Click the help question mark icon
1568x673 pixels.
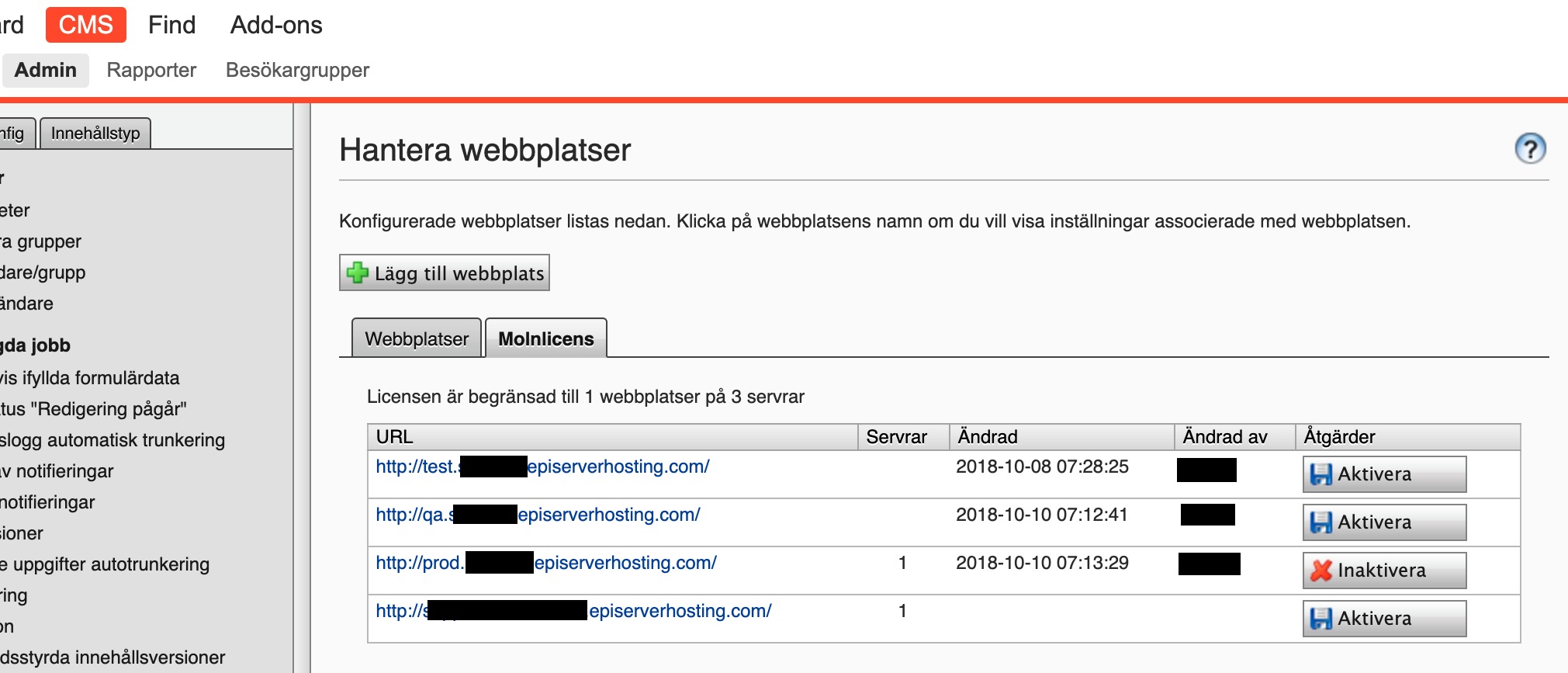pyautogui.click(x=1529, y=149)
